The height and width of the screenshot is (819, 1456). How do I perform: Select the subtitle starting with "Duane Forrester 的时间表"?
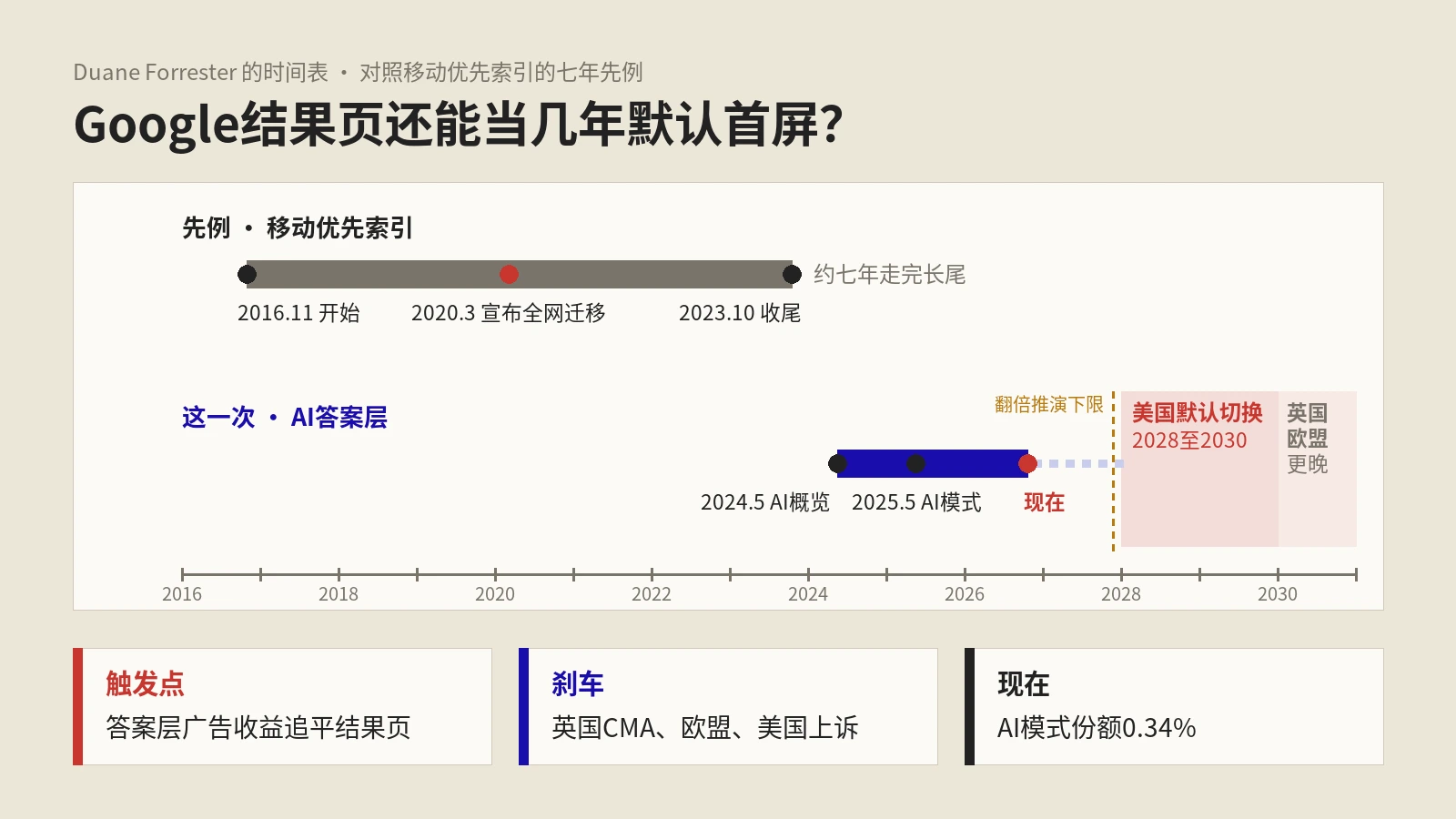pyautogui.click(x=359, y=72)
